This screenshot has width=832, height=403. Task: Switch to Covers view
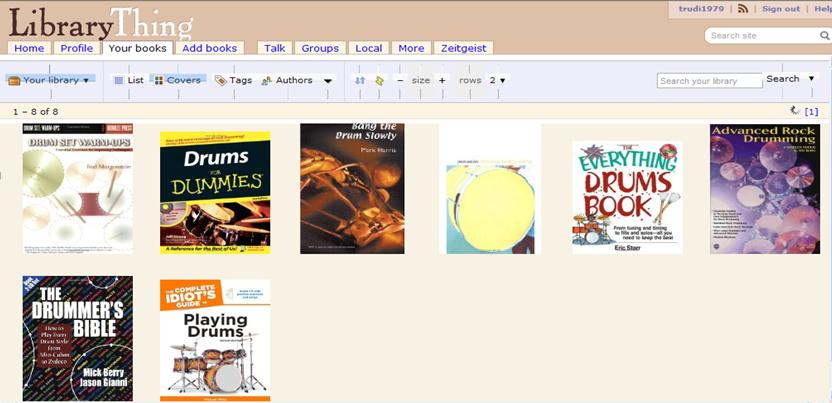(177, 80)
